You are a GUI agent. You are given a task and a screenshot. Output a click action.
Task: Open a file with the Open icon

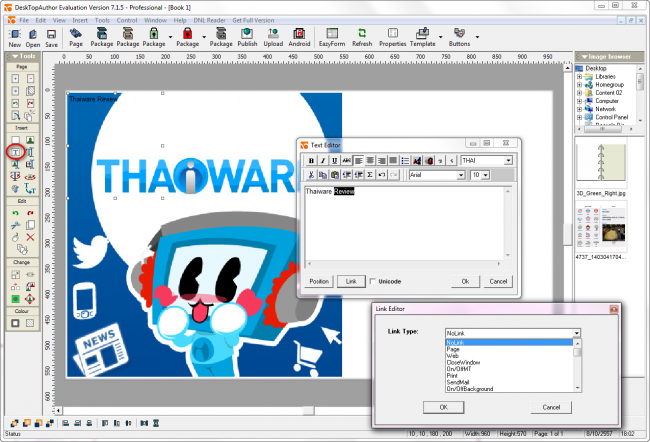coord(33,38)
